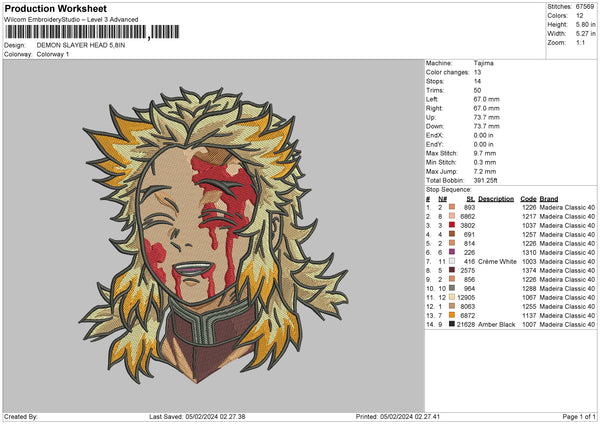600x424 pixels.
Task: Click thread code 1257
Action: click(529, 235)
